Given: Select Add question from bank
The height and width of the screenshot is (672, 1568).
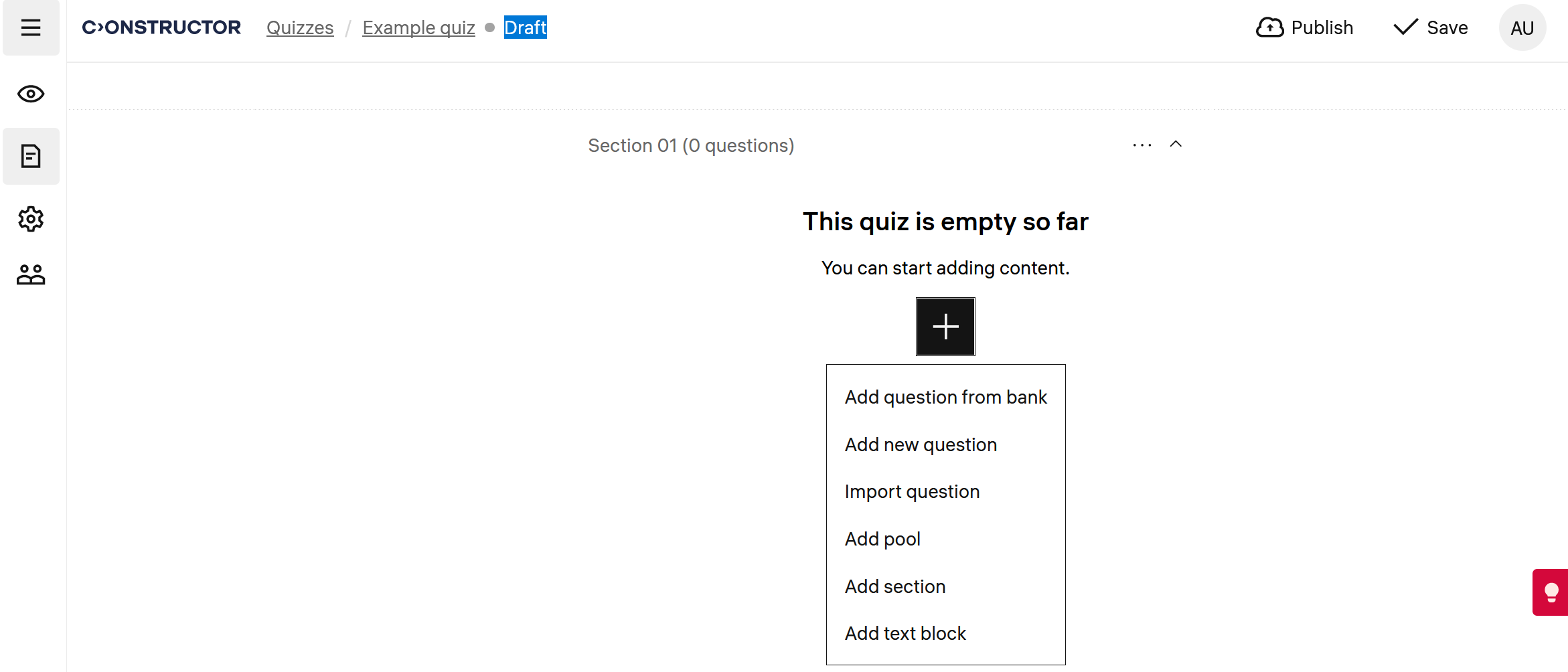Looking at the screenshot, I should [945, 398].
